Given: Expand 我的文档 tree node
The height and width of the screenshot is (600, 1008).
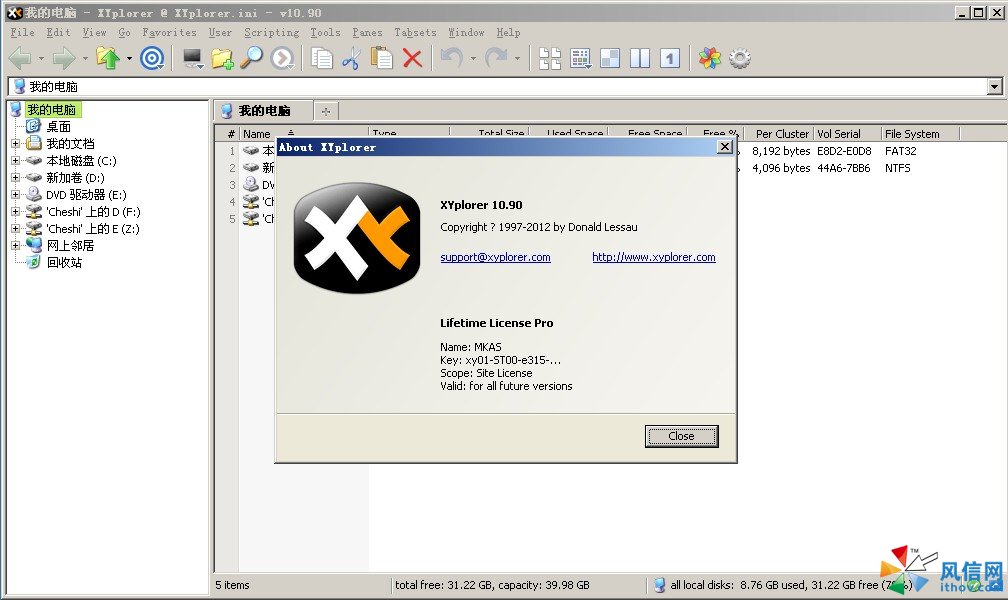Looking at the screenshot, I should tap(15, 143).
